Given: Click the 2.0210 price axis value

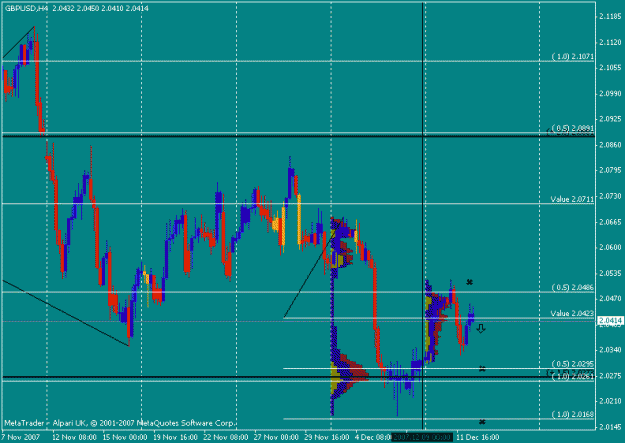Looking at the screenshot, I should (610, 402).
